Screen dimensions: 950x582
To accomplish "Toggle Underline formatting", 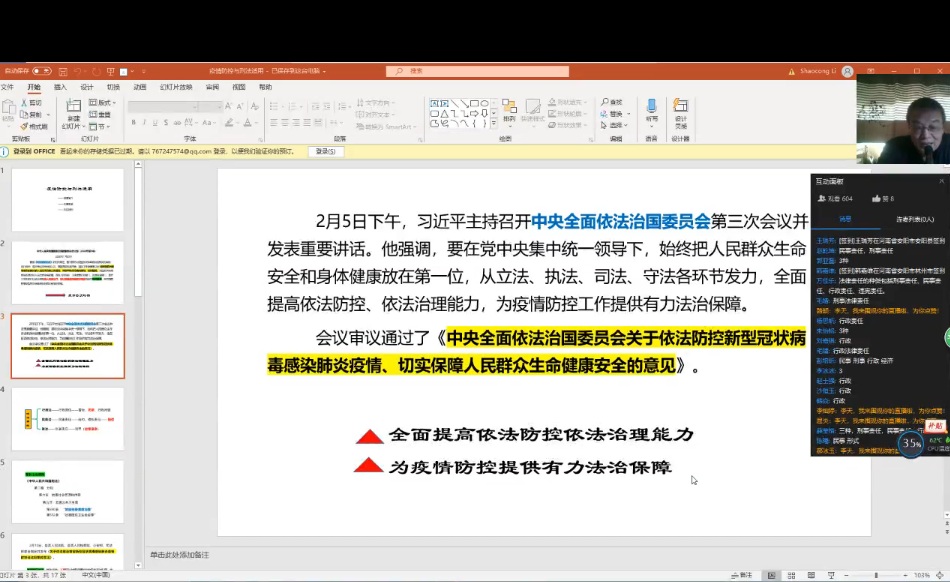I will click(155, 123).
